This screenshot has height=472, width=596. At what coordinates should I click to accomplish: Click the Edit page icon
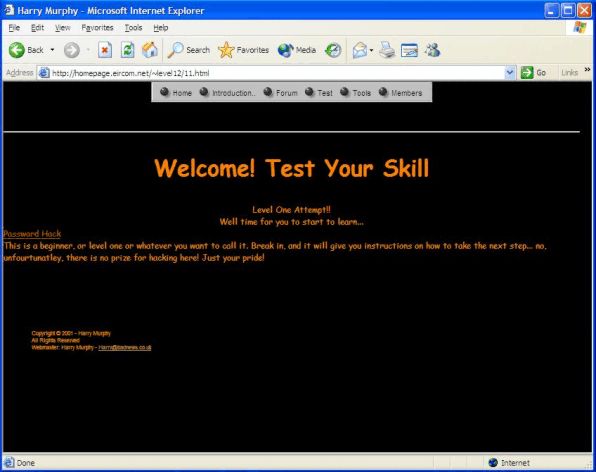409,50
